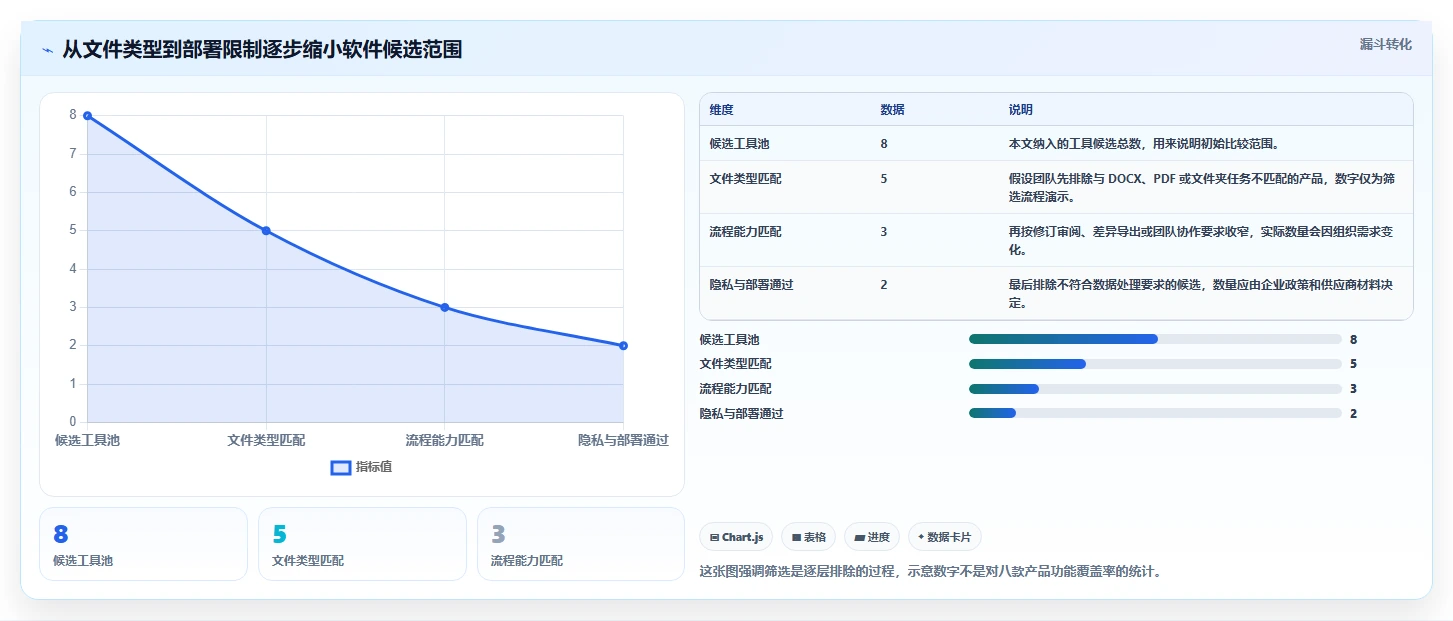Image resolution: width=1453 pixels, height=621 pixels.
Task: Click the main title 从文件类型到部署限制
Action: pyautogui.click(x=262, y=50)
